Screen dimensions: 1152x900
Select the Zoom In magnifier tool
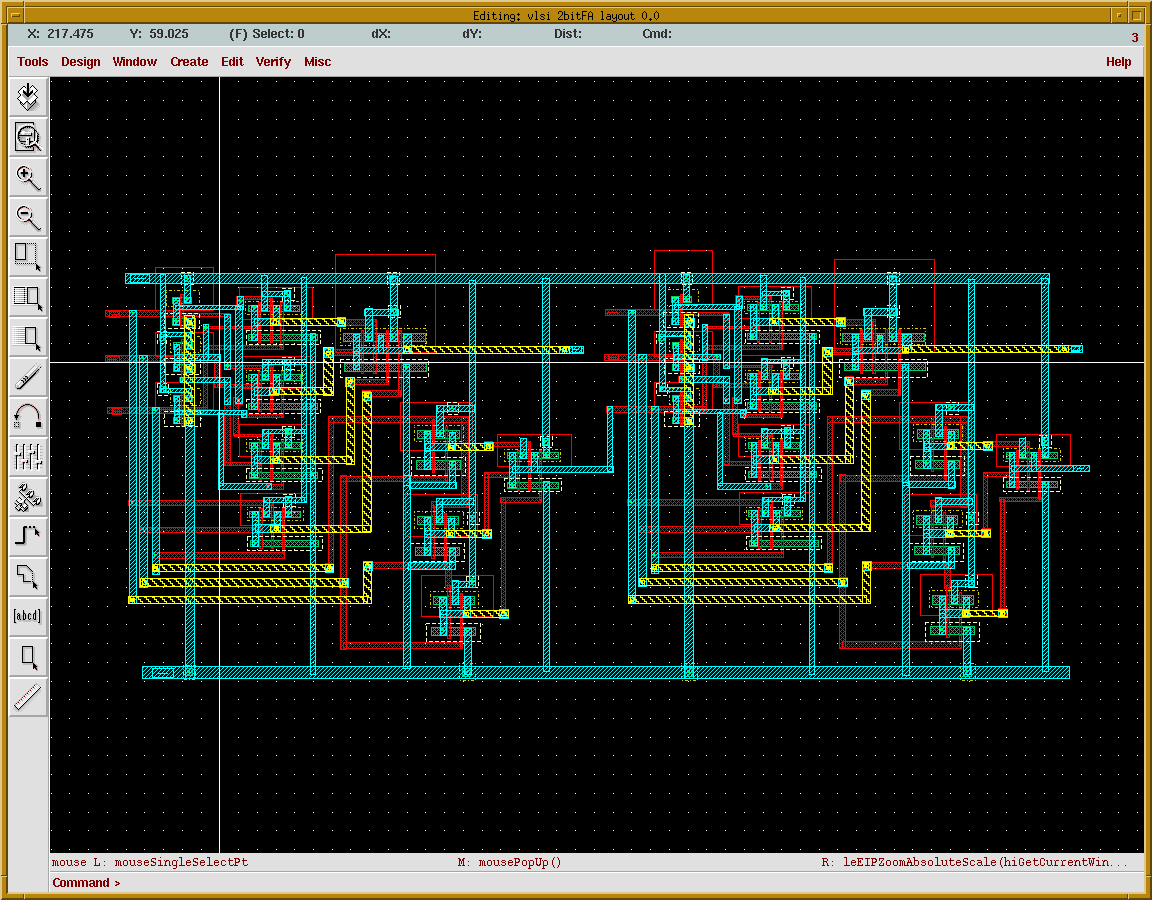(28, 178)
